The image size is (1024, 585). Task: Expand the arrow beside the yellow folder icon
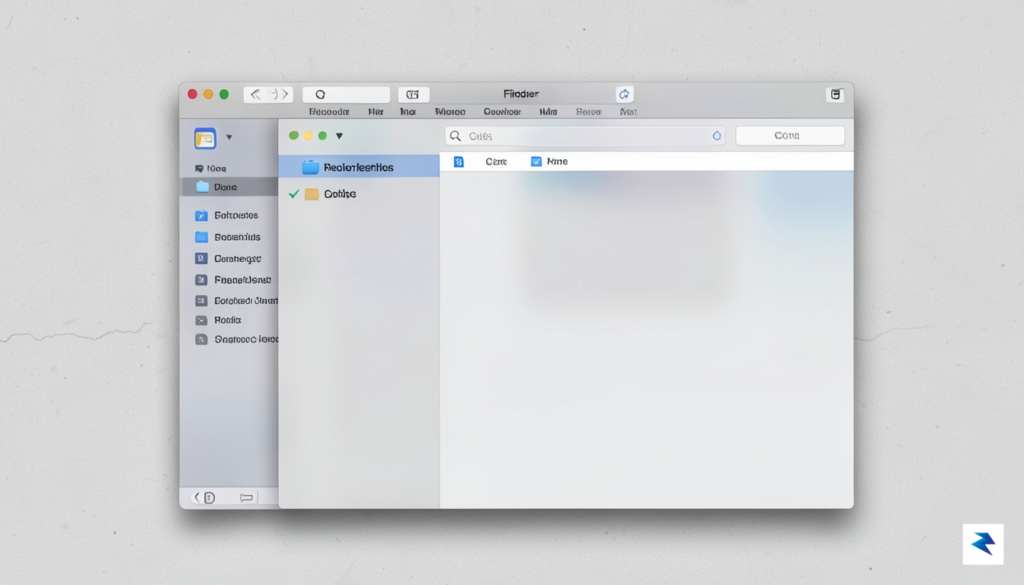[229, 138]
